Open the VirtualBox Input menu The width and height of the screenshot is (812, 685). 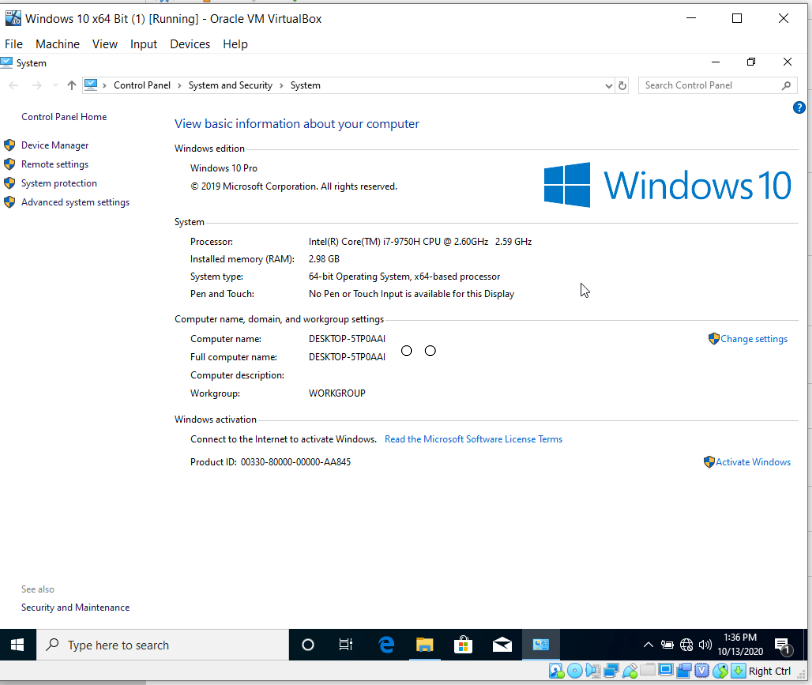click(x=143, y=44)
